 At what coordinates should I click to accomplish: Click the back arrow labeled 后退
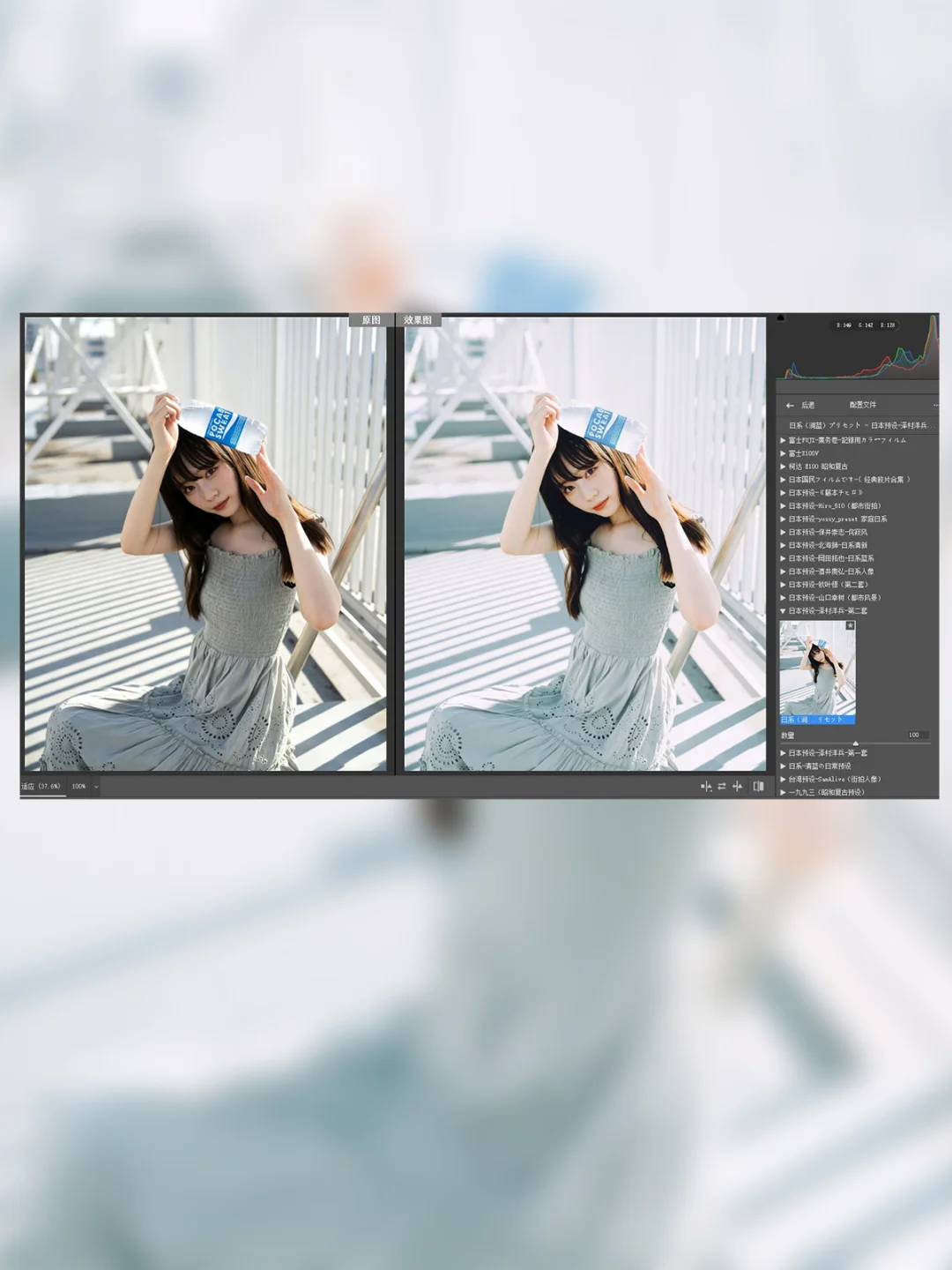pos(790,406)
